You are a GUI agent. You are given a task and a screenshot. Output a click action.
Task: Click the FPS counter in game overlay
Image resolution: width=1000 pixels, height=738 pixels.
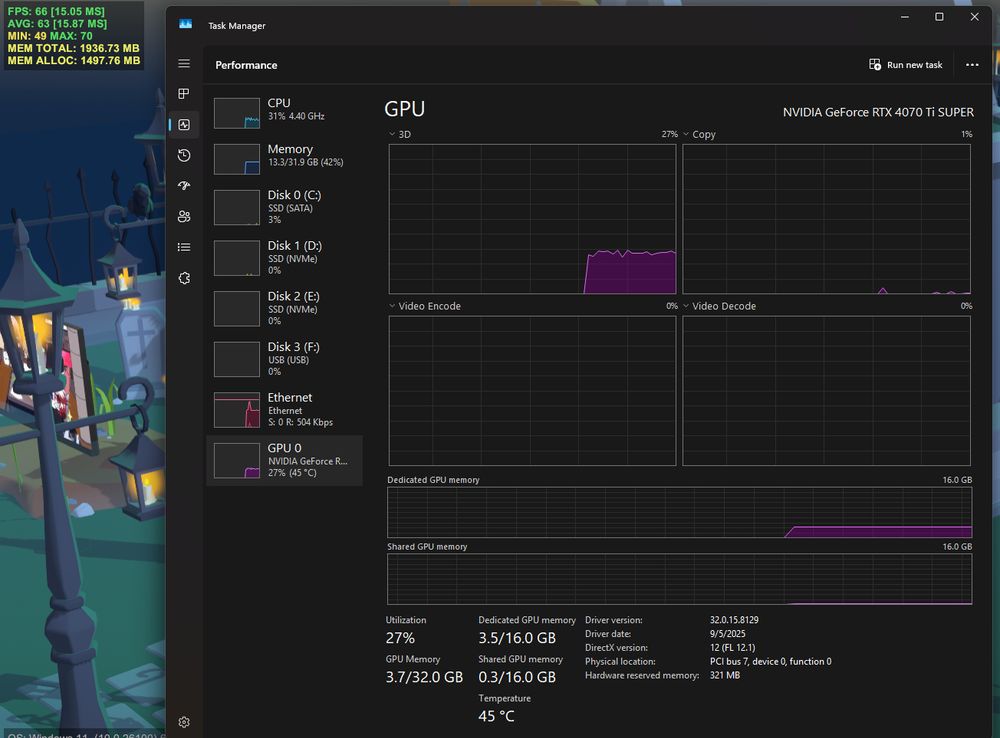[56, 11]
